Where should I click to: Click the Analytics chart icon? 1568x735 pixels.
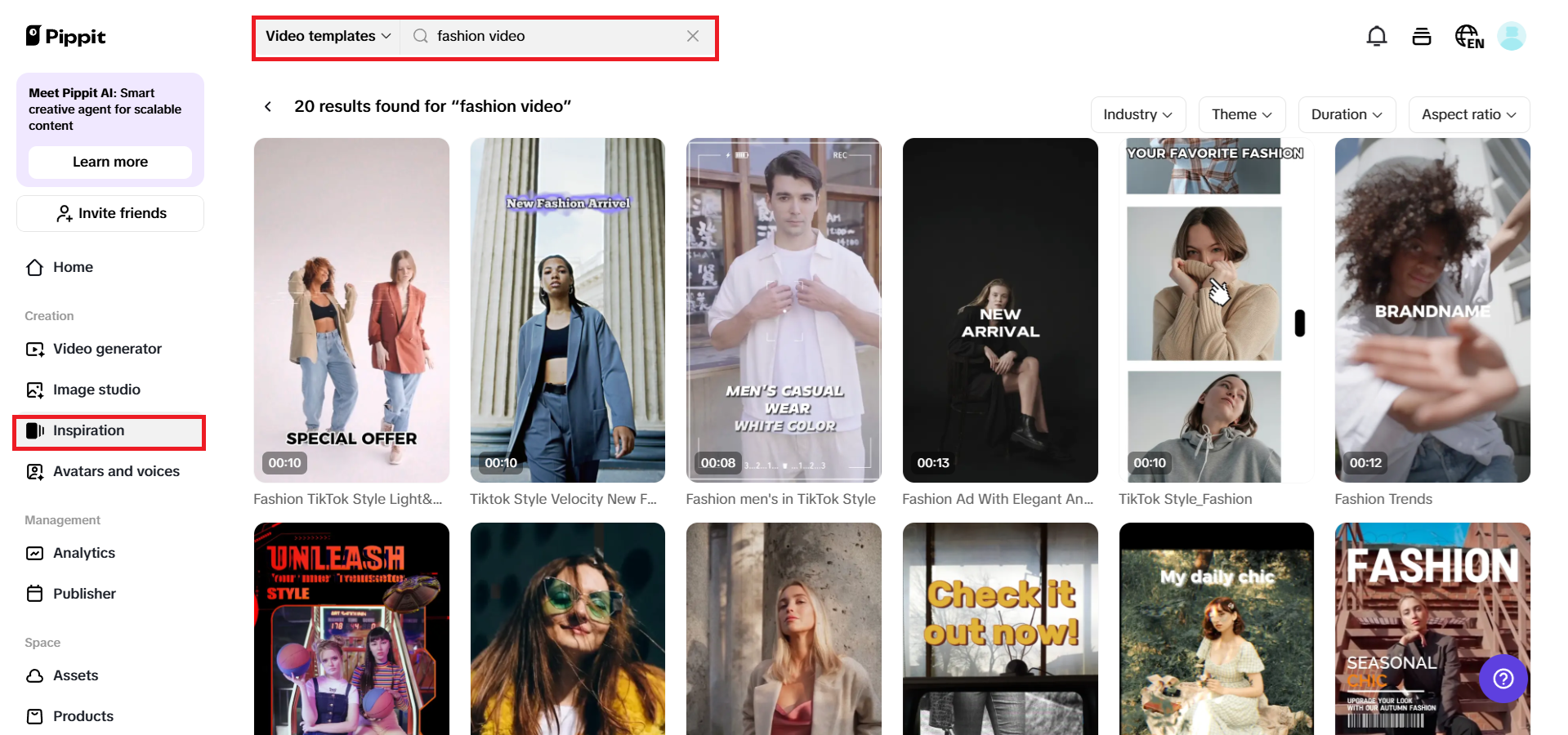pos(34,553)
